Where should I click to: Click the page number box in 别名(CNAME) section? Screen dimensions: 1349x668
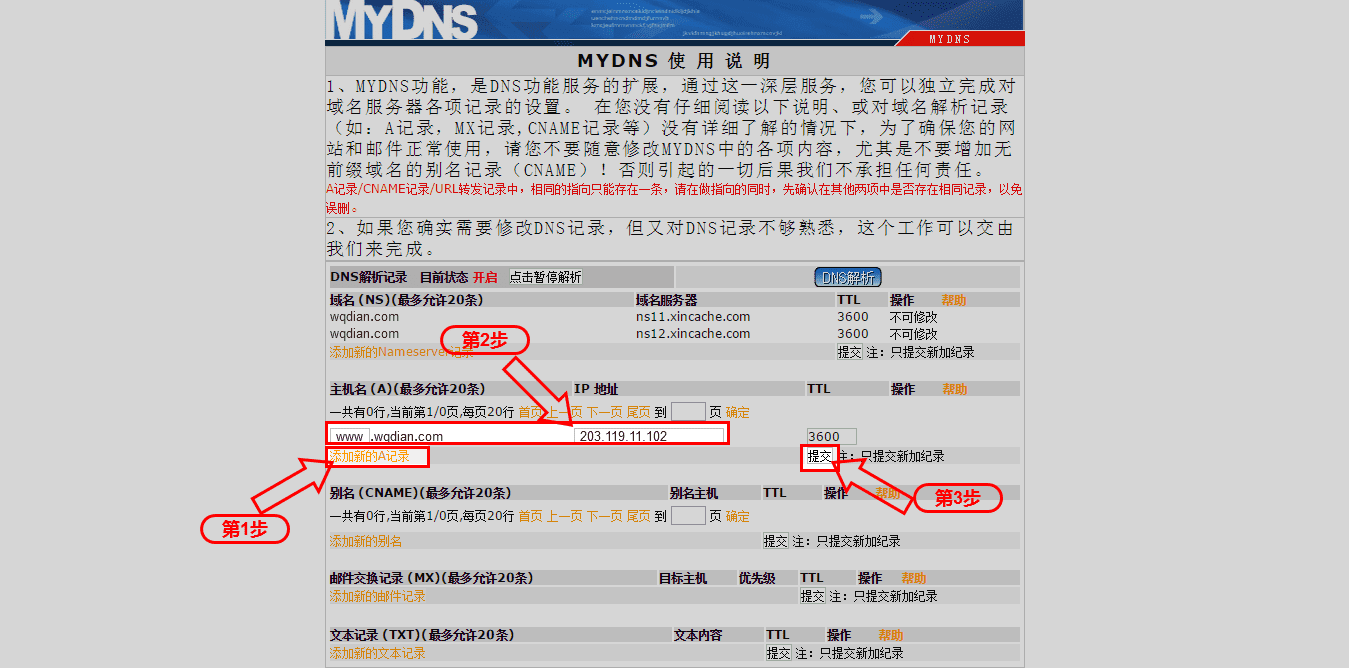pyautogui.click(x=688, y=515)
